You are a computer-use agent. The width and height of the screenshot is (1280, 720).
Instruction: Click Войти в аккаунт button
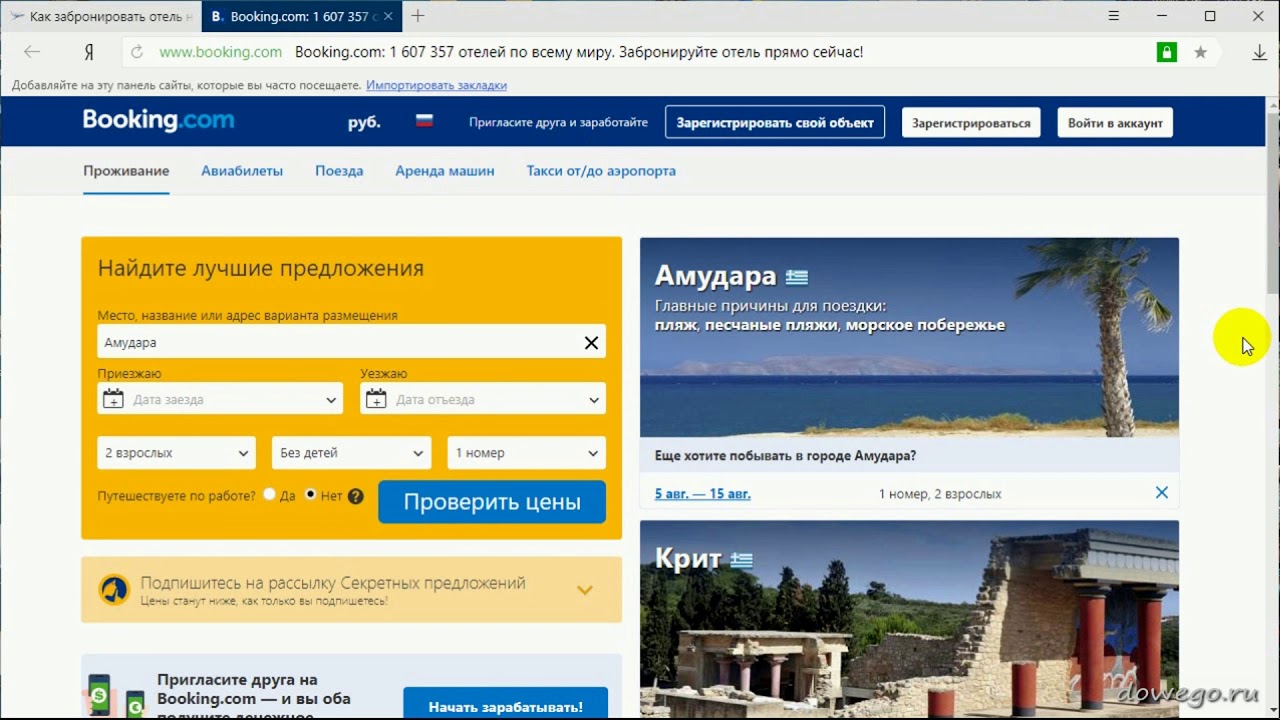tap(1115, 123)
